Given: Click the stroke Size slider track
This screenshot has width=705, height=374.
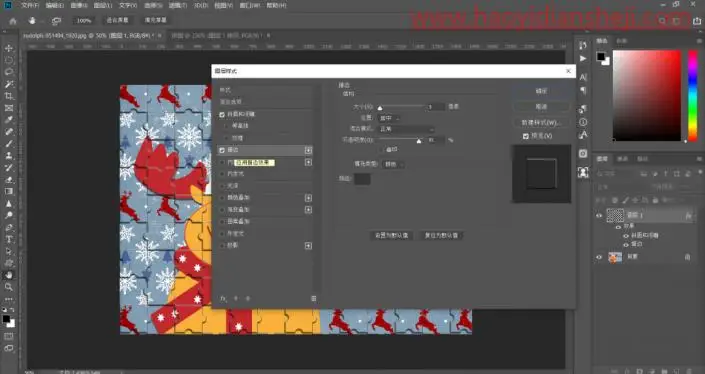Looking at the screenshot, I should click(x=402, y=107).
